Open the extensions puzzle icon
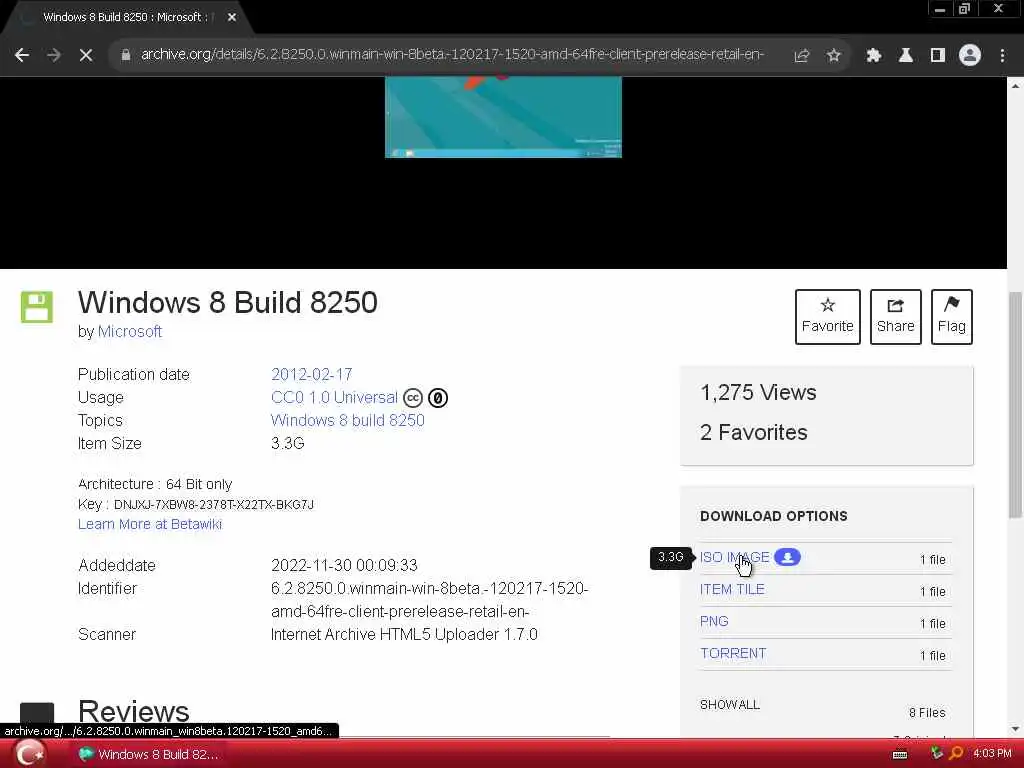The width and height of the screenshot is (1024, 768). click(873, 56)
